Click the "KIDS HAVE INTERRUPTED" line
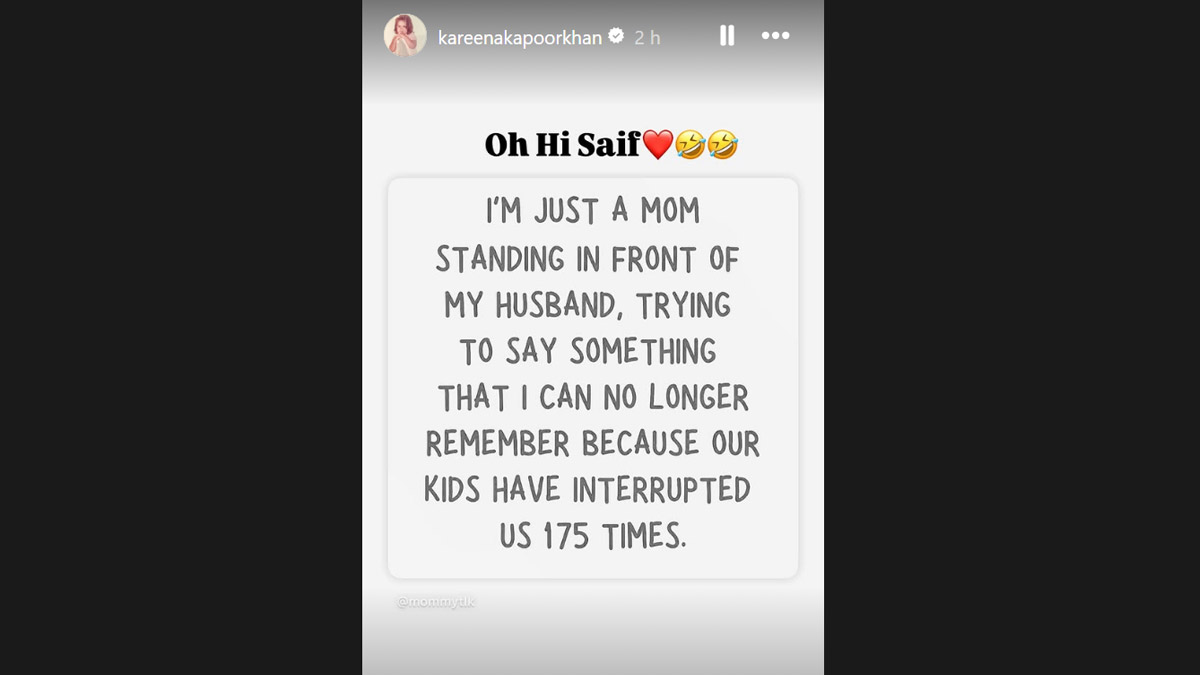 coord(588,490)
